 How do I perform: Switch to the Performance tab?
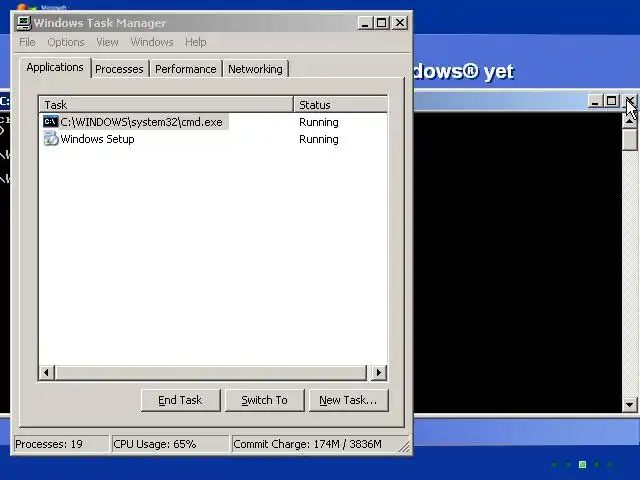pyautogui.click(x=186, y=69)
